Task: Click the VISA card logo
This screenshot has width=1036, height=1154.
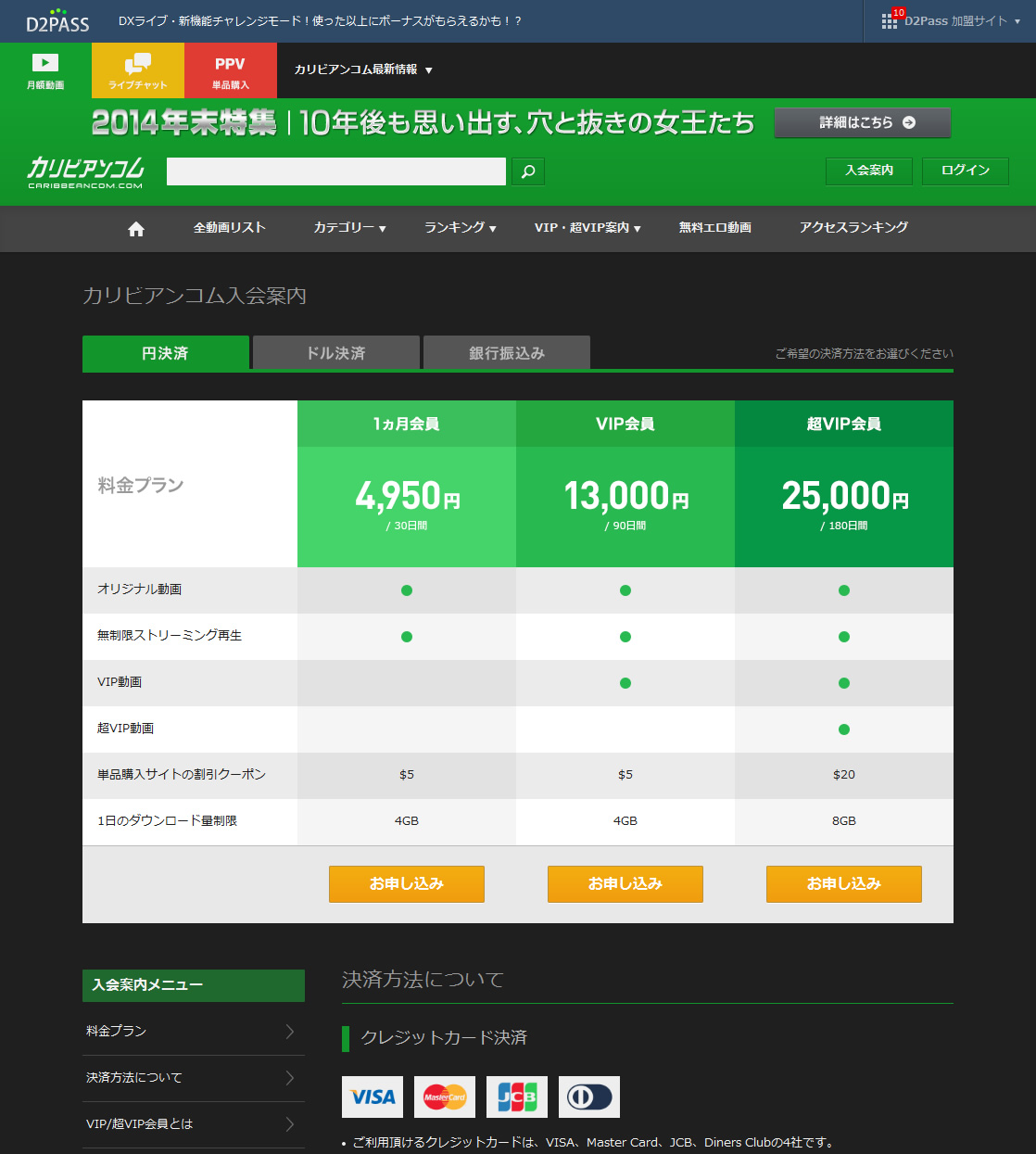Action: [373, 1097]
